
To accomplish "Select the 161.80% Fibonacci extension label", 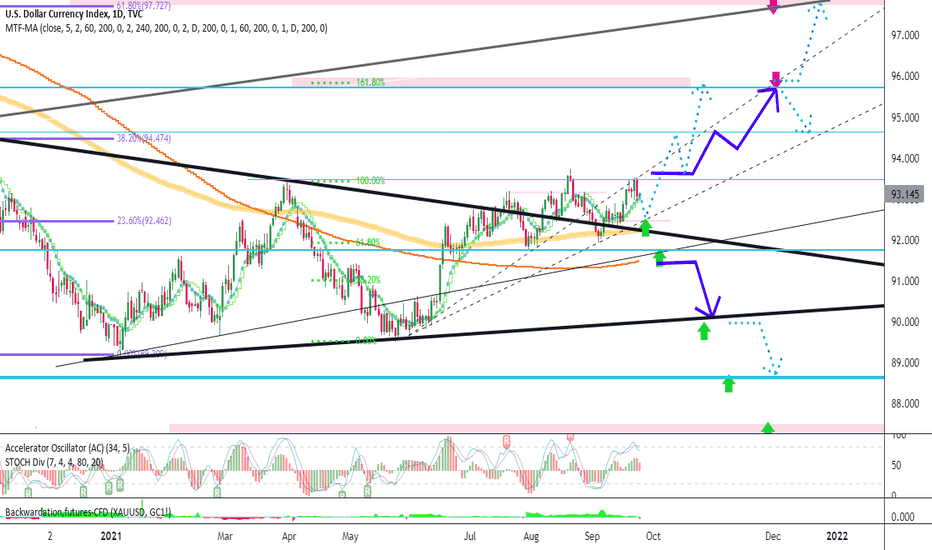I will coord(370,83).
